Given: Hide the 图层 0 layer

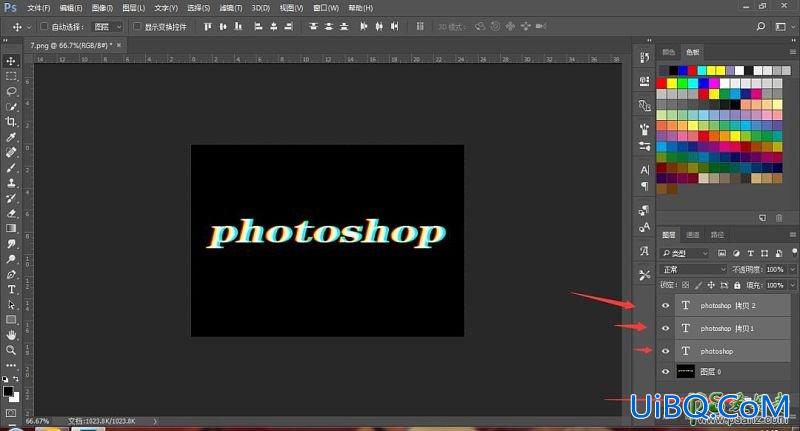Looking at the screenshot, I should pos(665,372).
